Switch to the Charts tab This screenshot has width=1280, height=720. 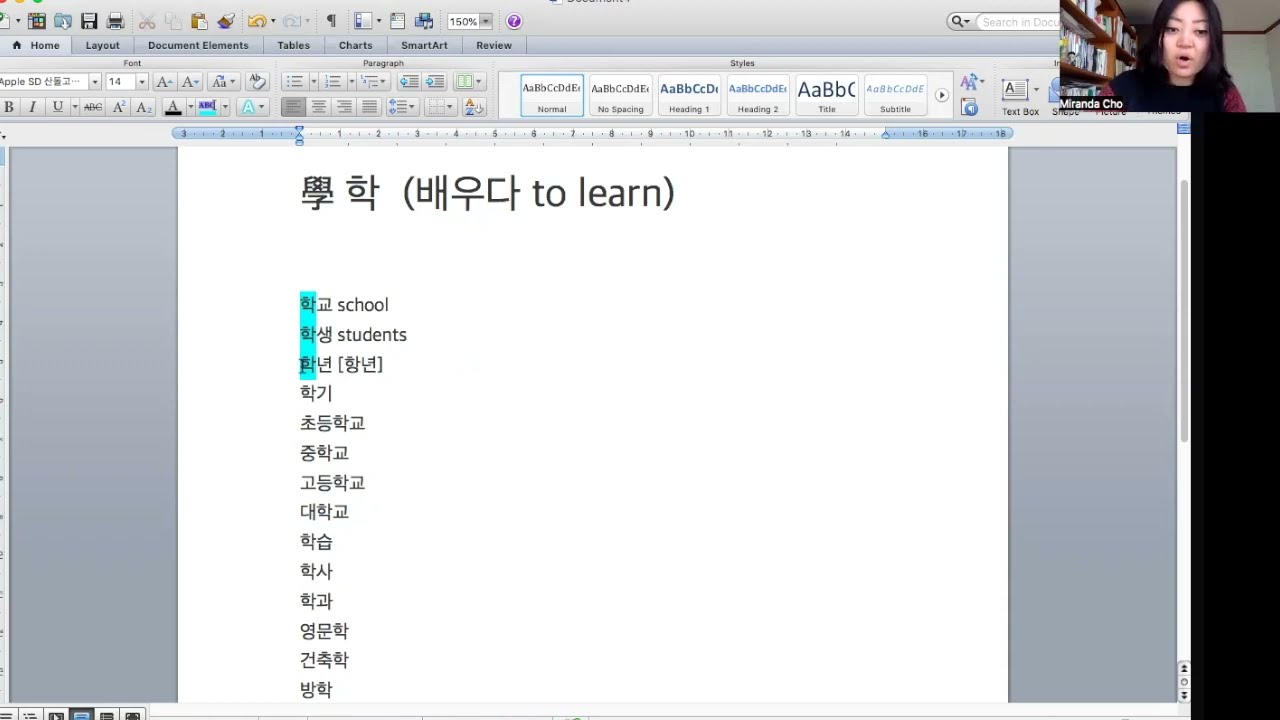point(355,45)
